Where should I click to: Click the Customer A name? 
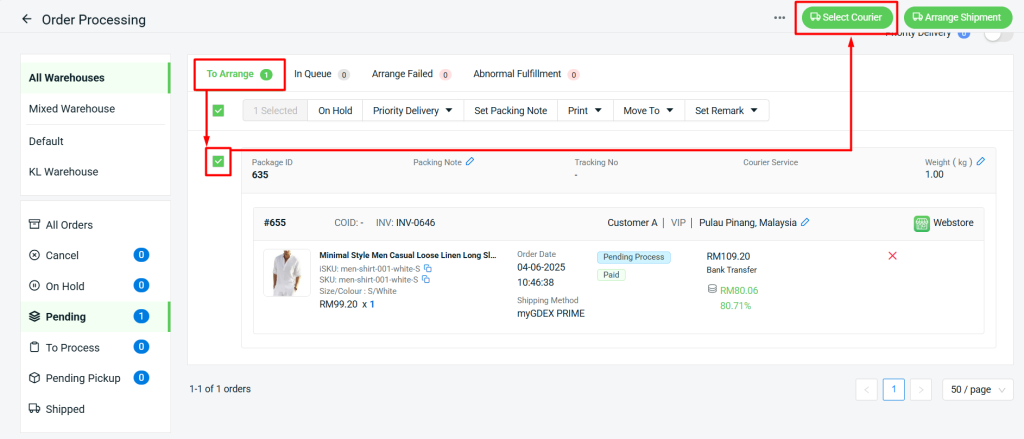click(632, 223)
